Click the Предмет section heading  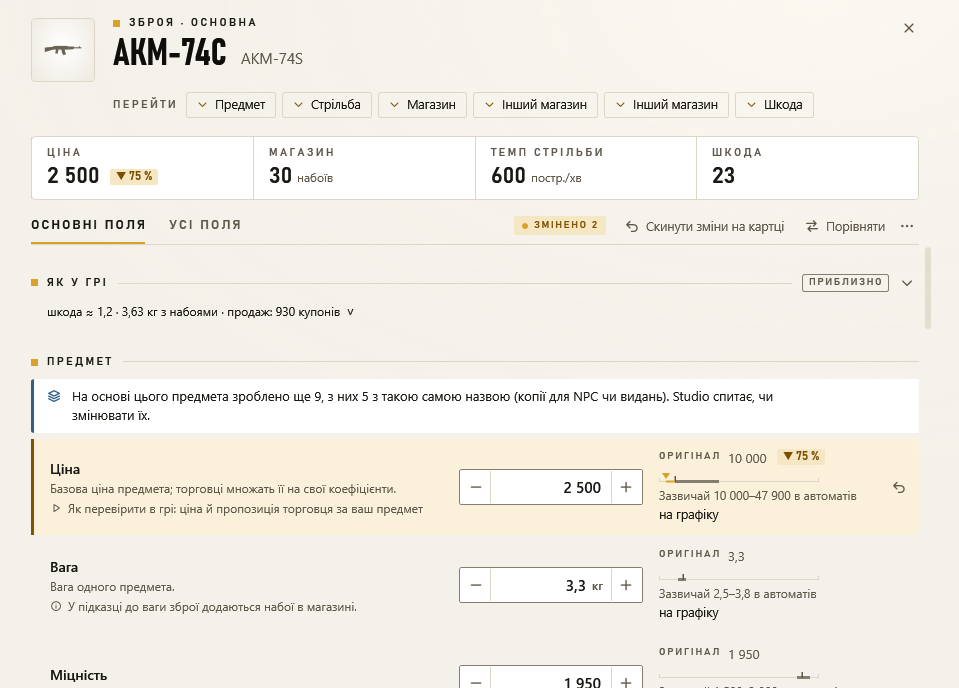coord(80,361)
